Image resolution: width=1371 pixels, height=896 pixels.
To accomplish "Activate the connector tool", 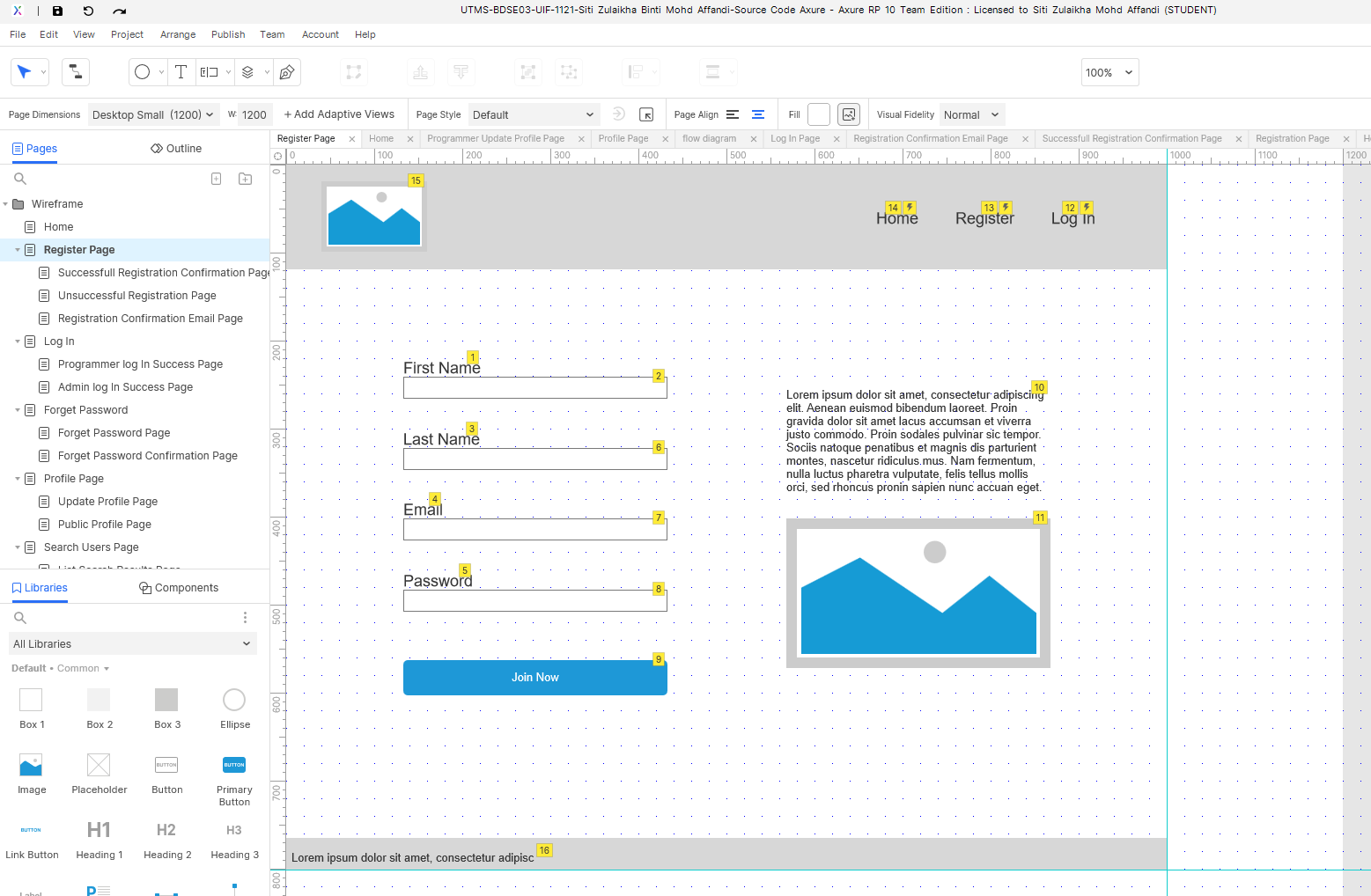I will 76,72.
